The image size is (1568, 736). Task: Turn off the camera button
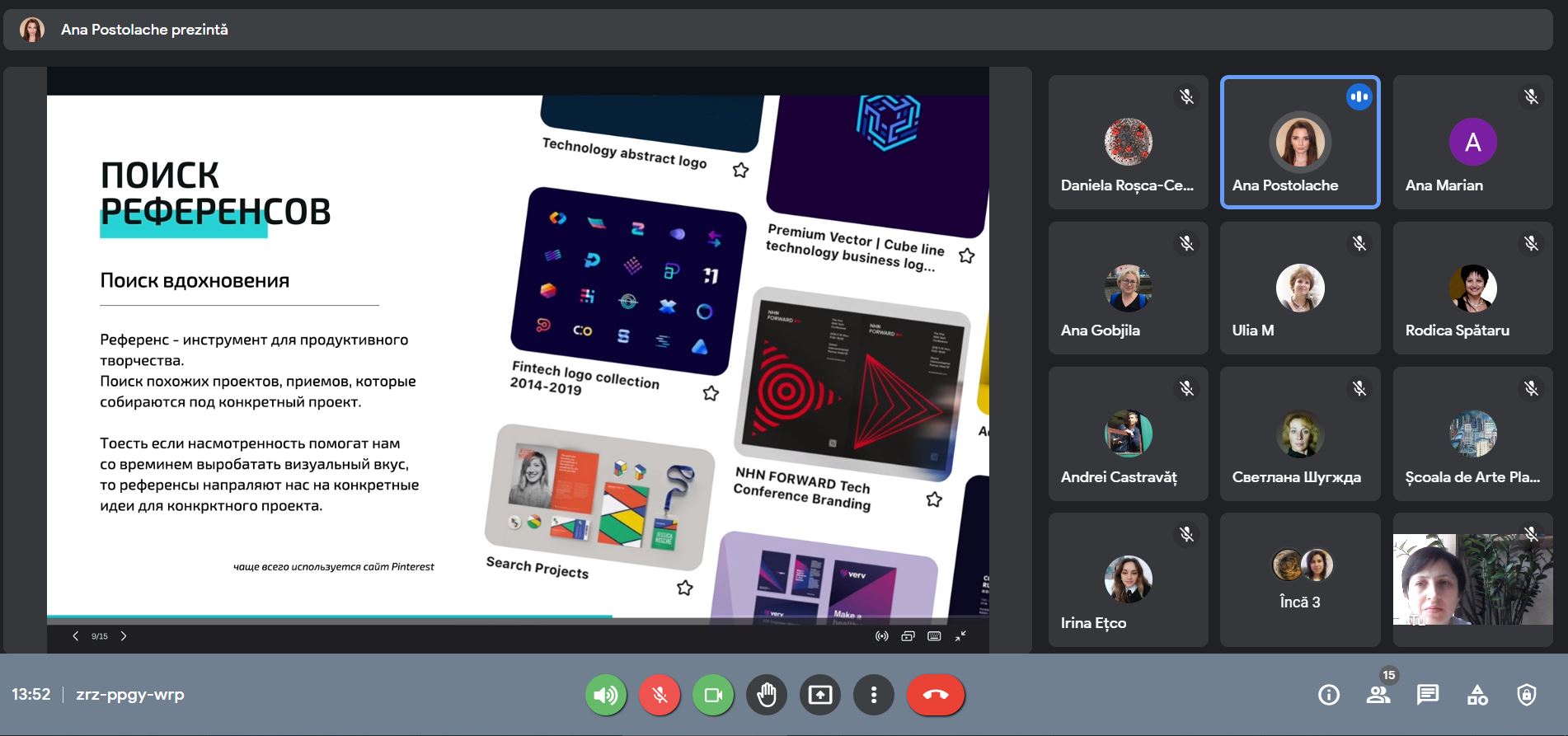point(713,695)
